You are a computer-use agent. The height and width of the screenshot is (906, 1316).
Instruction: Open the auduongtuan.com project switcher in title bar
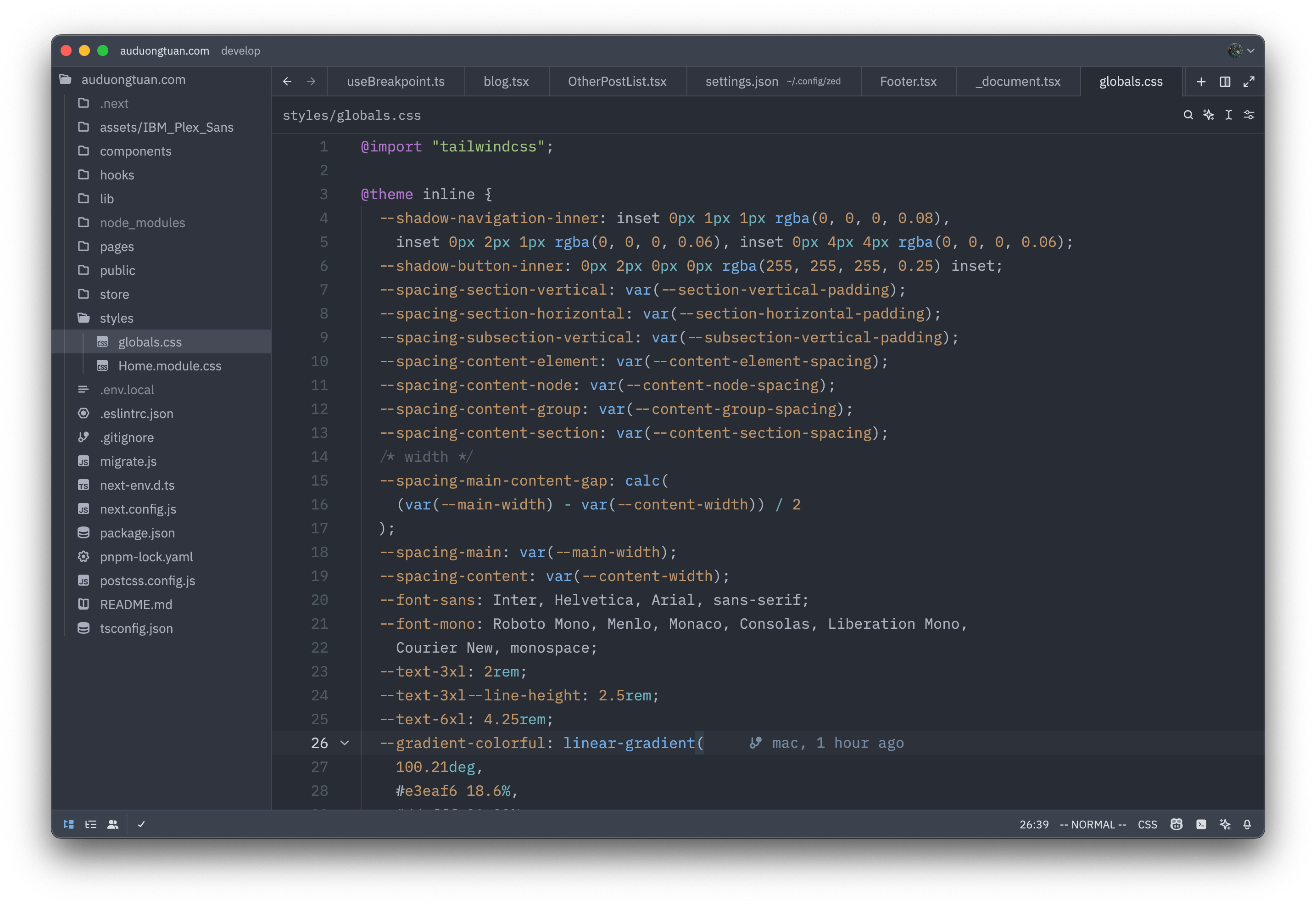tap(165, 50)
